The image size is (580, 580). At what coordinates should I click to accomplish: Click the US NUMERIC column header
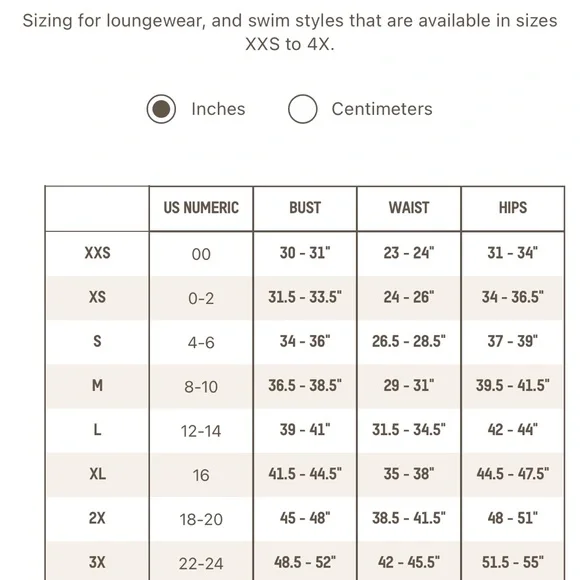201,208
